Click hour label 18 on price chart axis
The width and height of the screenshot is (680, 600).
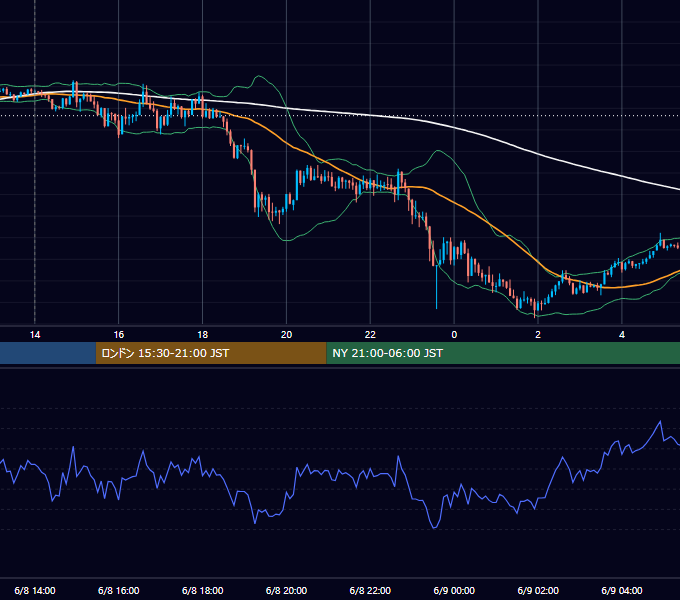coord(203,335)
